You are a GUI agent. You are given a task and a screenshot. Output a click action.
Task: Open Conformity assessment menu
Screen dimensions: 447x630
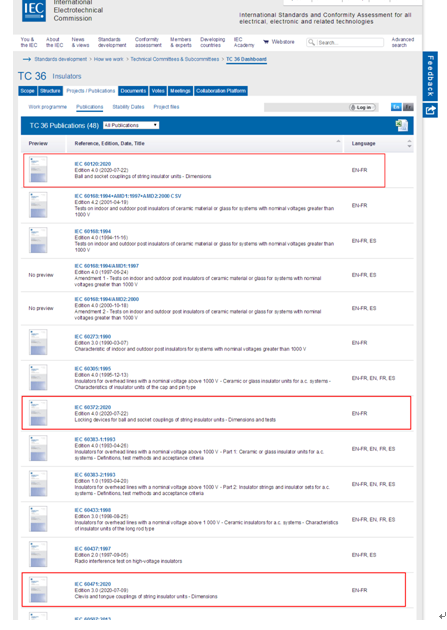[x=148, y=42]
